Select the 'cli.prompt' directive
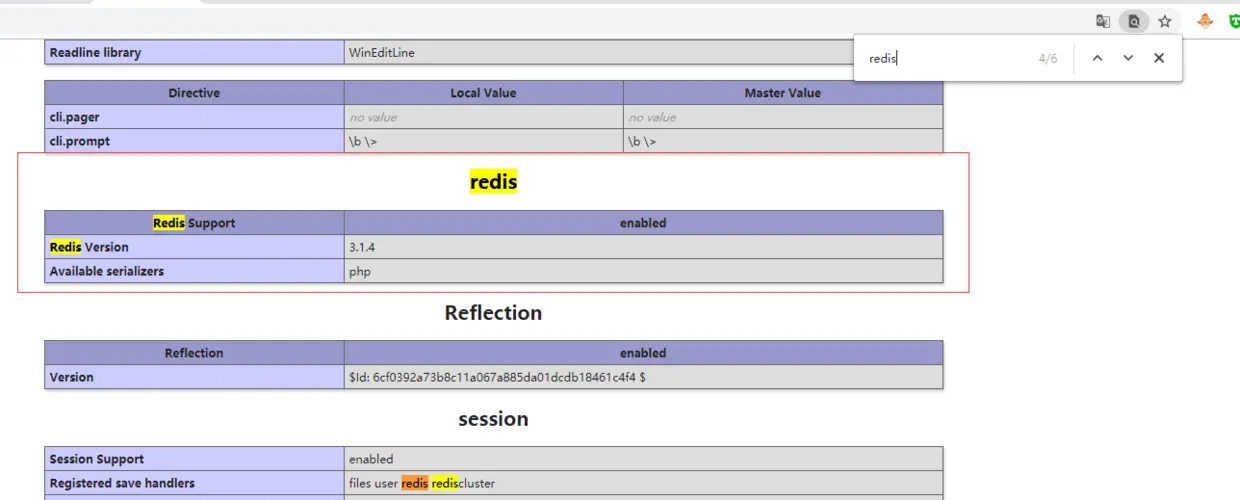This screenshot has width=1240, height=500. 80,141
